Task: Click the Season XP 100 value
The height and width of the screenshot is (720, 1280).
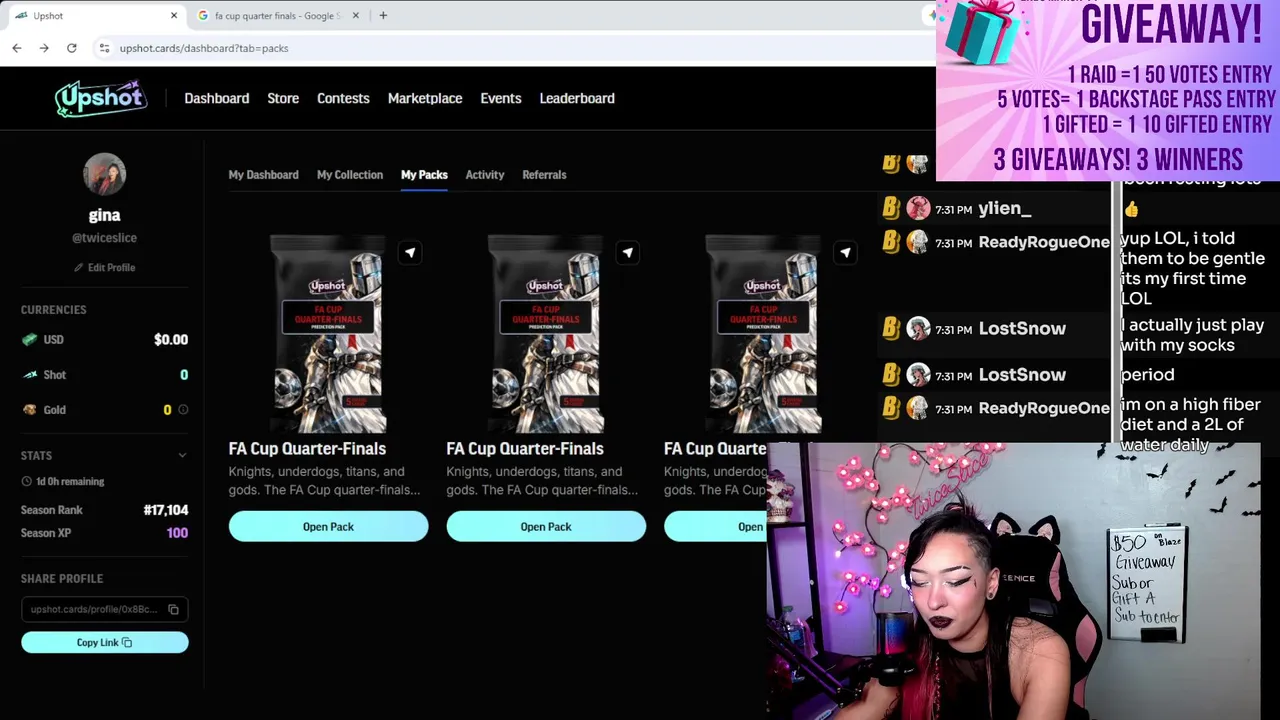Action: click(x=177, y=533)
